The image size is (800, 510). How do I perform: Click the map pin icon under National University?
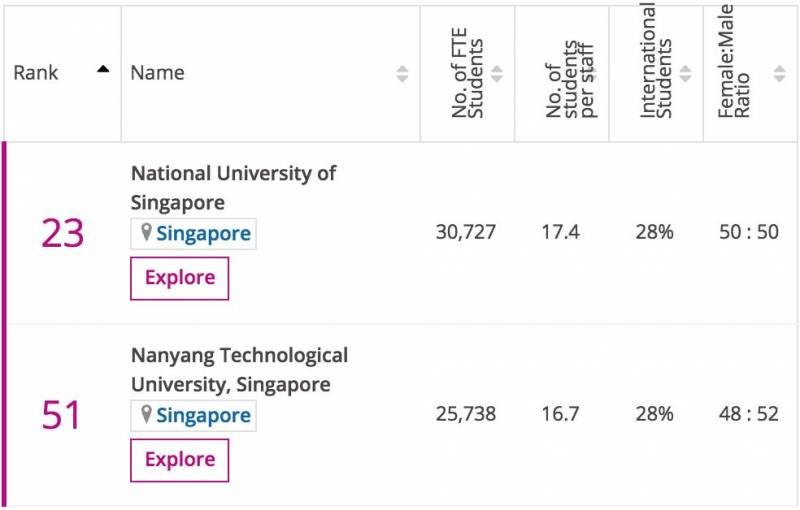(x=146, y=233)
